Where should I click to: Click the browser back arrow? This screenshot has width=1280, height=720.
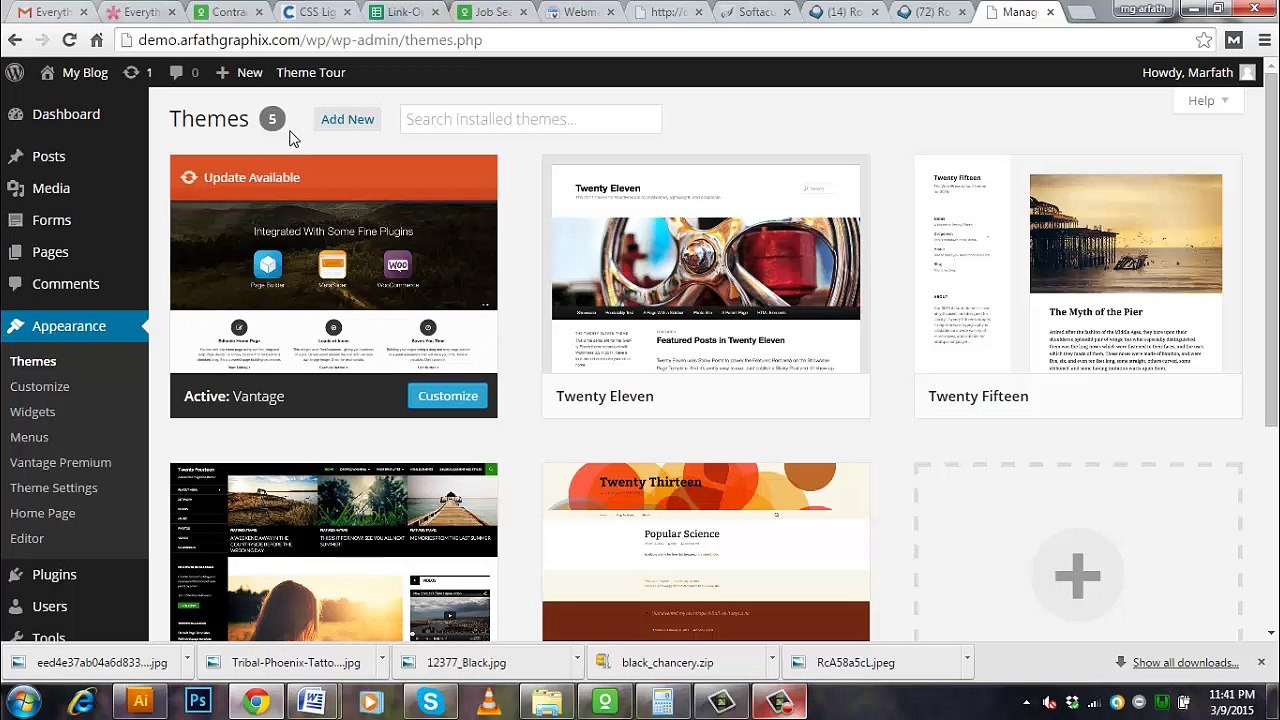point(15,40)
